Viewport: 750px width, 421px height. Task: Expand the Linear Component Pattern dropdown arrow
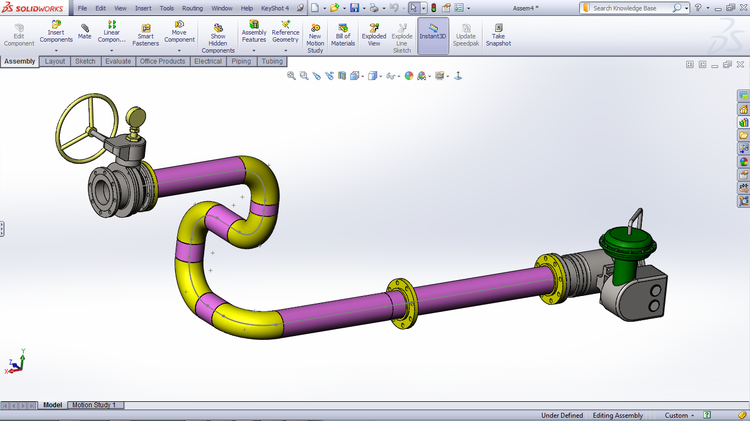pos(112,51)
